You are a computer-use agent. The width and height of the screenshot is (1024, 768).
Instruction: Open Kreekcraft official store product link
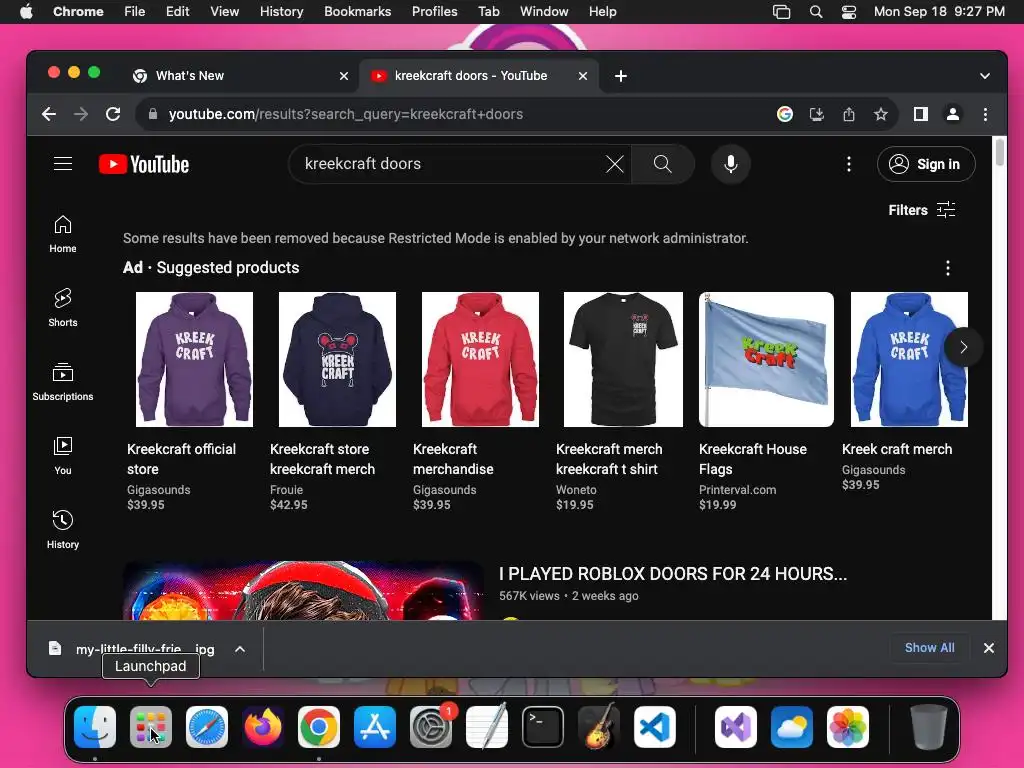(x=182, y=459)
